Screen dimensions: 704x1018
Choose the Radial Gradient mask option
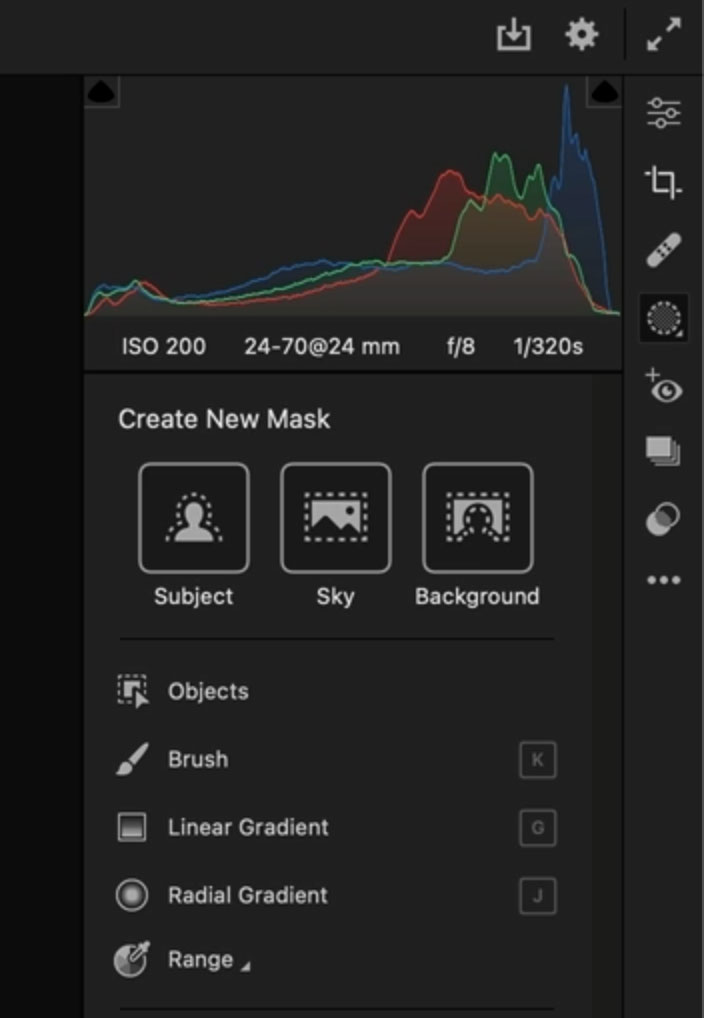[x=248, y=895]
